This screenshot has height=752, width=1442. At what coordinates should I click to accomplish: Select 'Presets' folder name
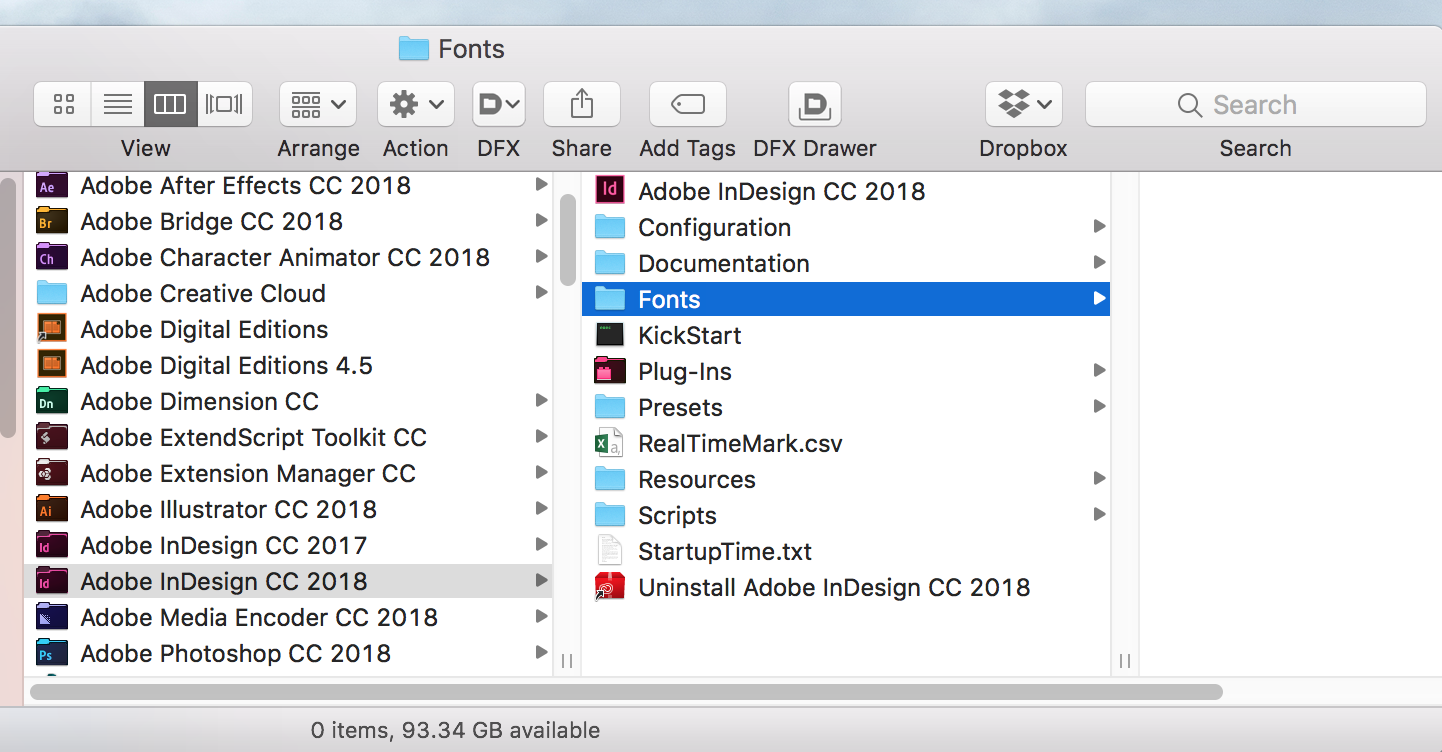[x=681, y=408]
